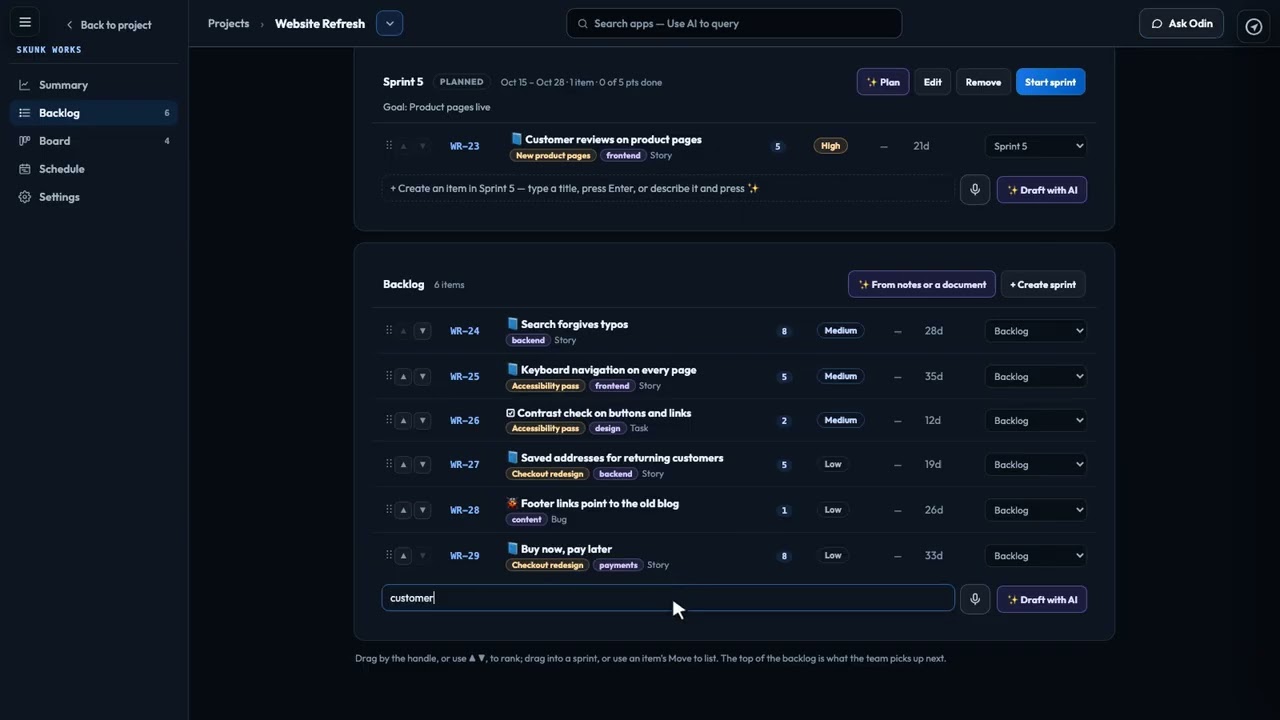The image size is (1280, 720).
Task: Move WR-27 up with its arrow
Action: (404, 465)
